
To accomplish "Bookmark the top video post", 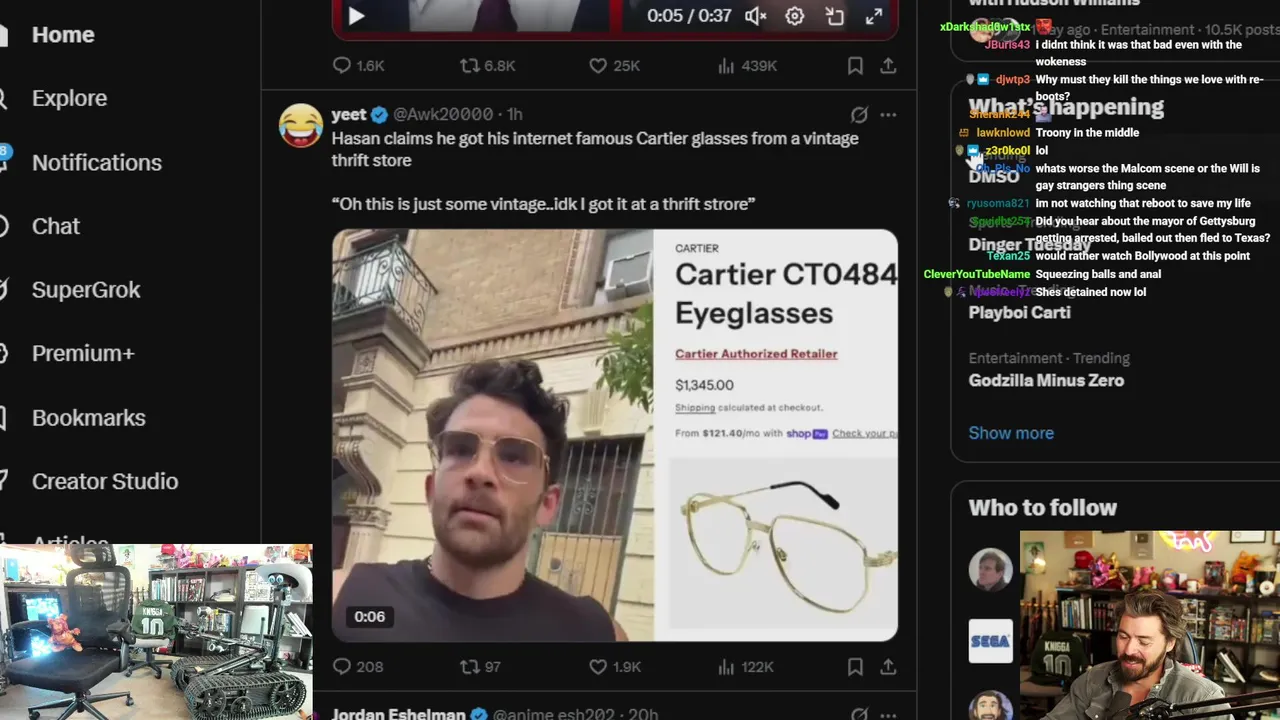I will pos(855,66).
